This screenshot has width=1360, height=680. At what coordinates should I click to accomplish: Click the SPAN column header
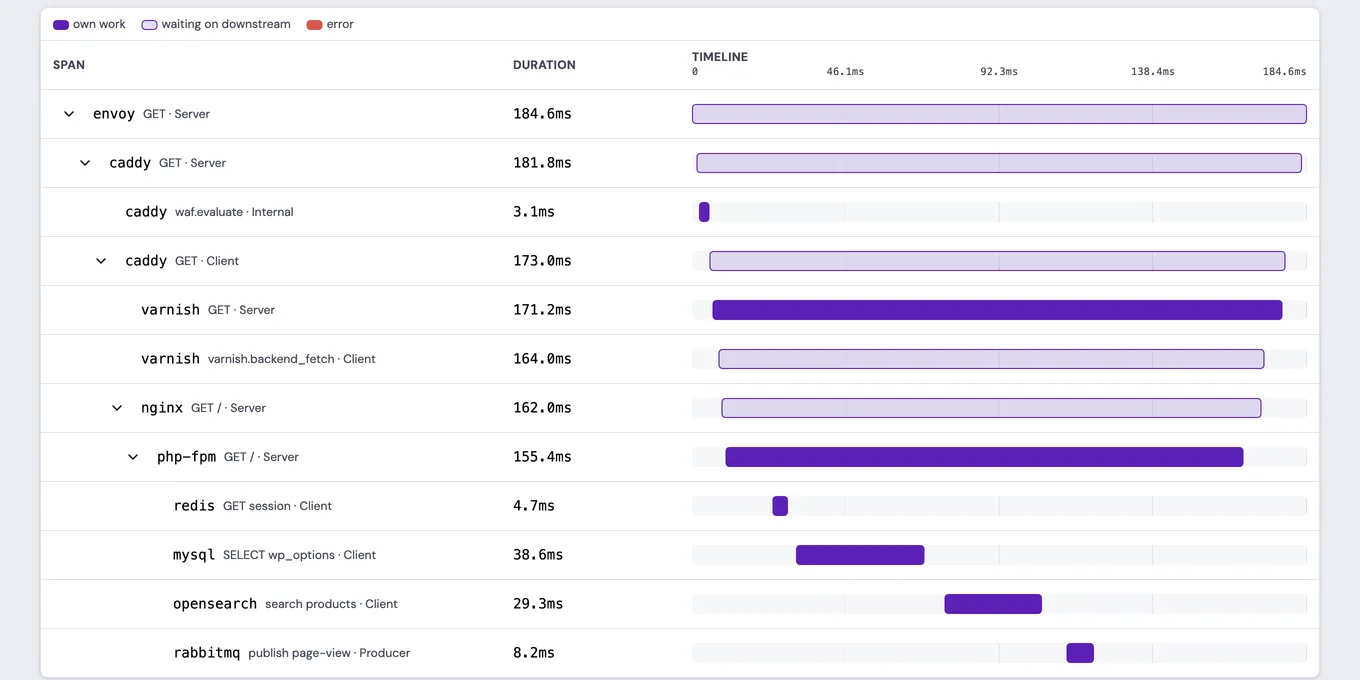pyautogui.click(x=69, y=65)
